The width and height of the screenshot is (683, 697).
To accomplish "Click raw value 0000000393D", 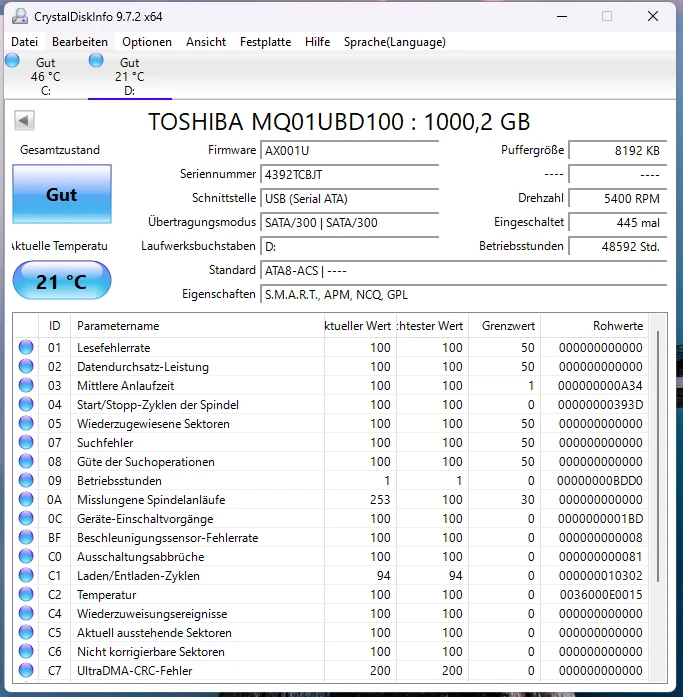I will 600,405.
